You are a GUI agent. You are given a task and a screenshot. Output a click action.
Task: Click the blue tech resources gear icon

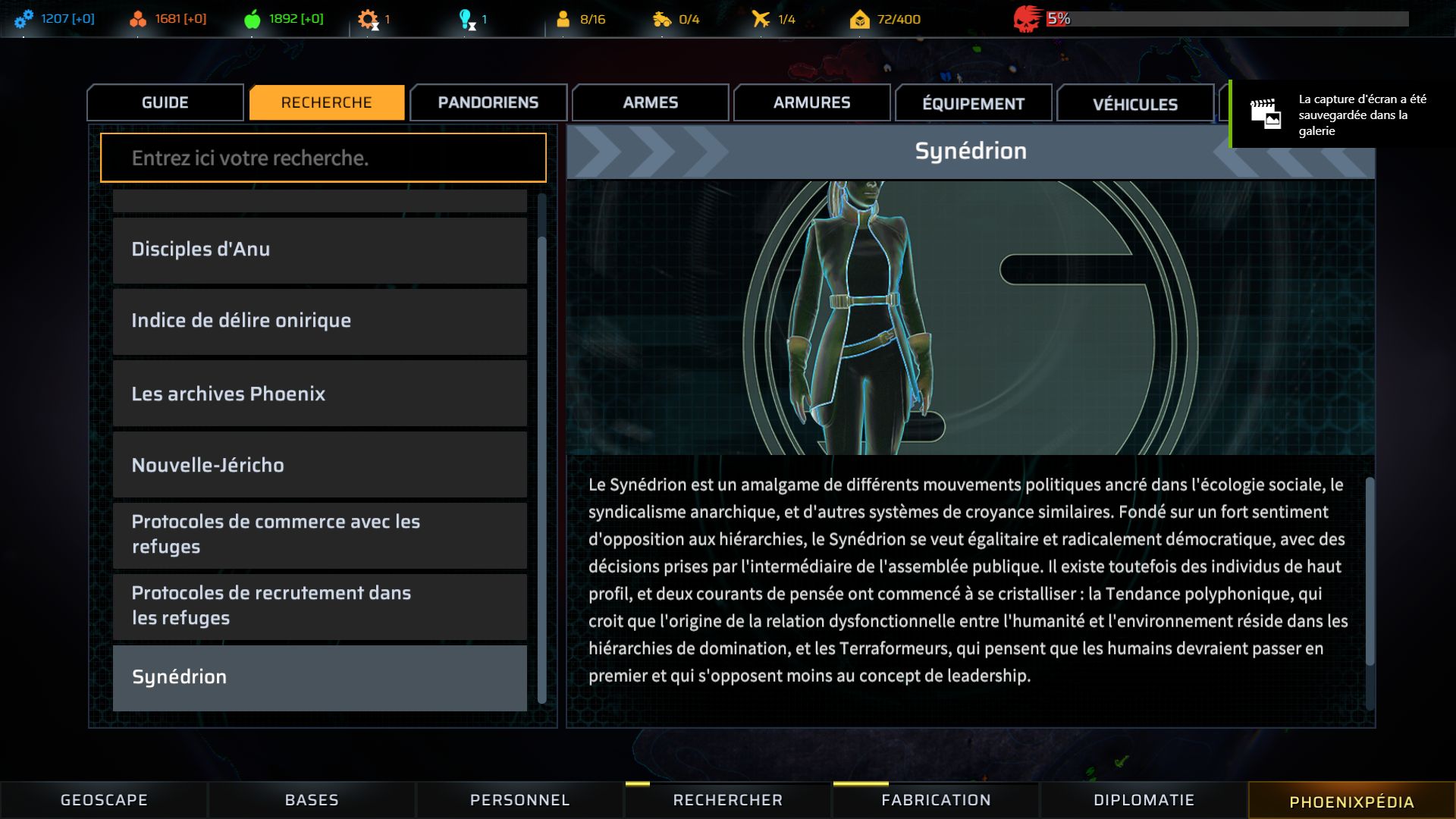[x=24, y=19]
